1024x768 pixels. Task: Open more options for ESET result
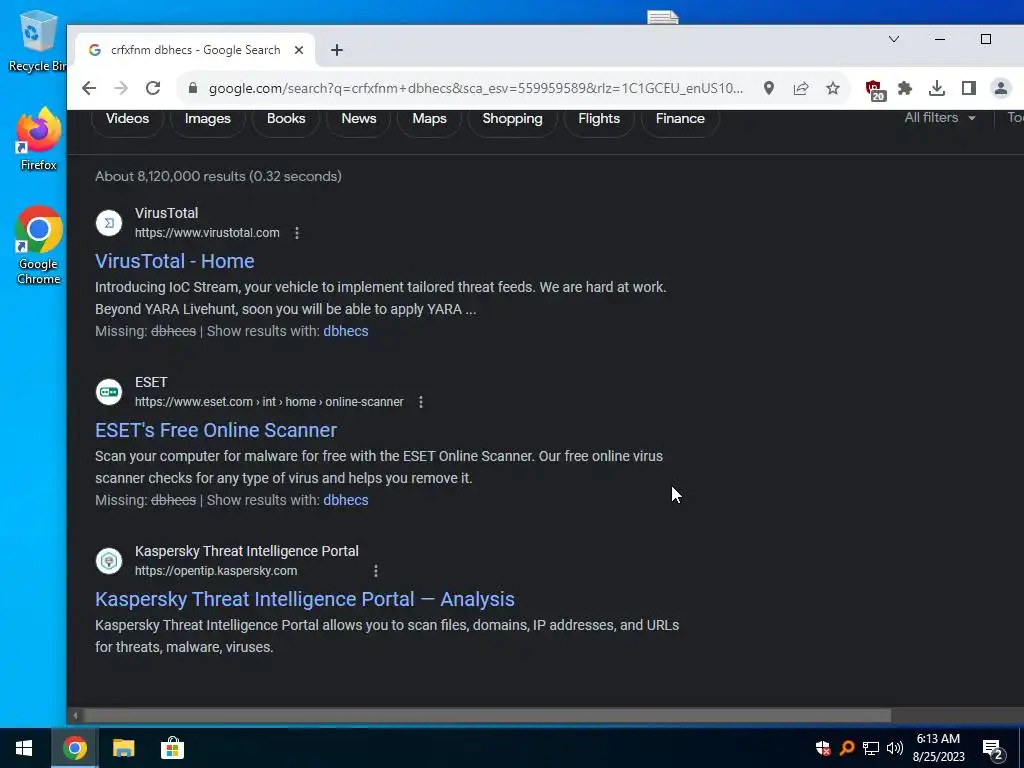click(421, 402)
